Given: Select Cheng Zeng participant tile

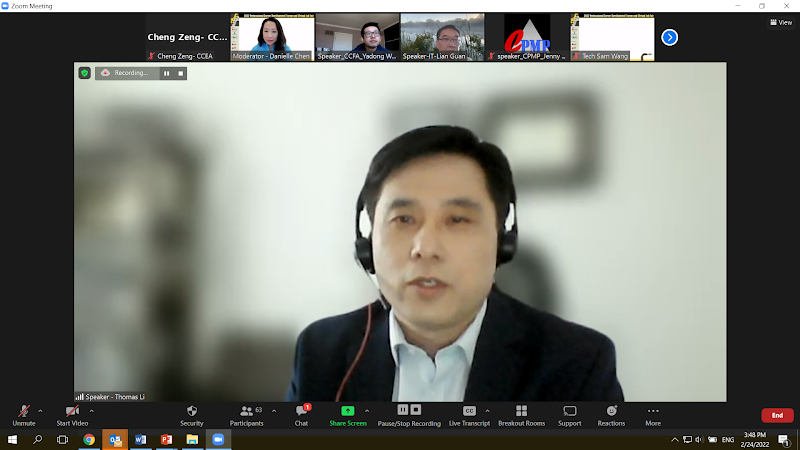Looking at the screenshot, I should click(x=187, y=37).
